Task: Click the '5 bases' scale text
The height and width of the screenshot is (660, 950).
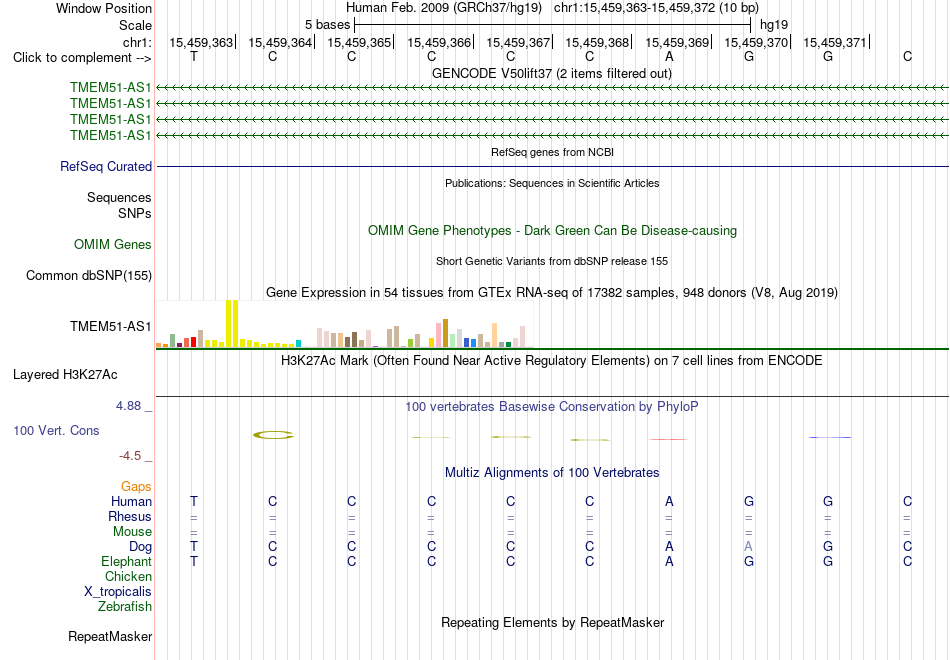Action: (x=327, y=25)
